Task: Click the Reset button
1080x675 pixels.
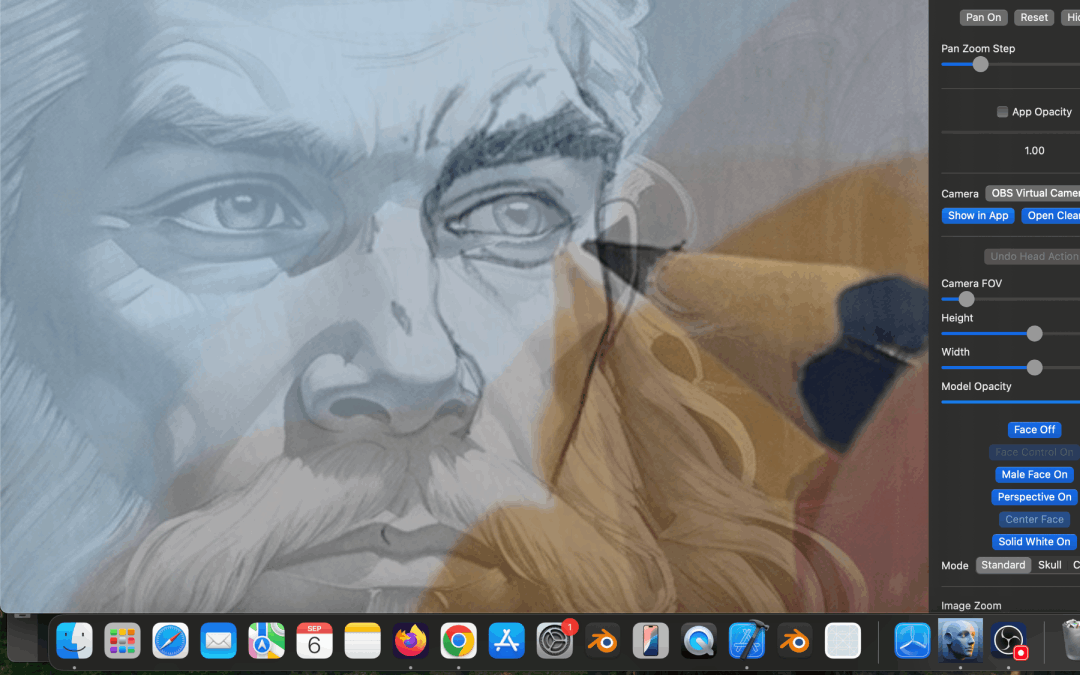Action: click(1034, 17)
